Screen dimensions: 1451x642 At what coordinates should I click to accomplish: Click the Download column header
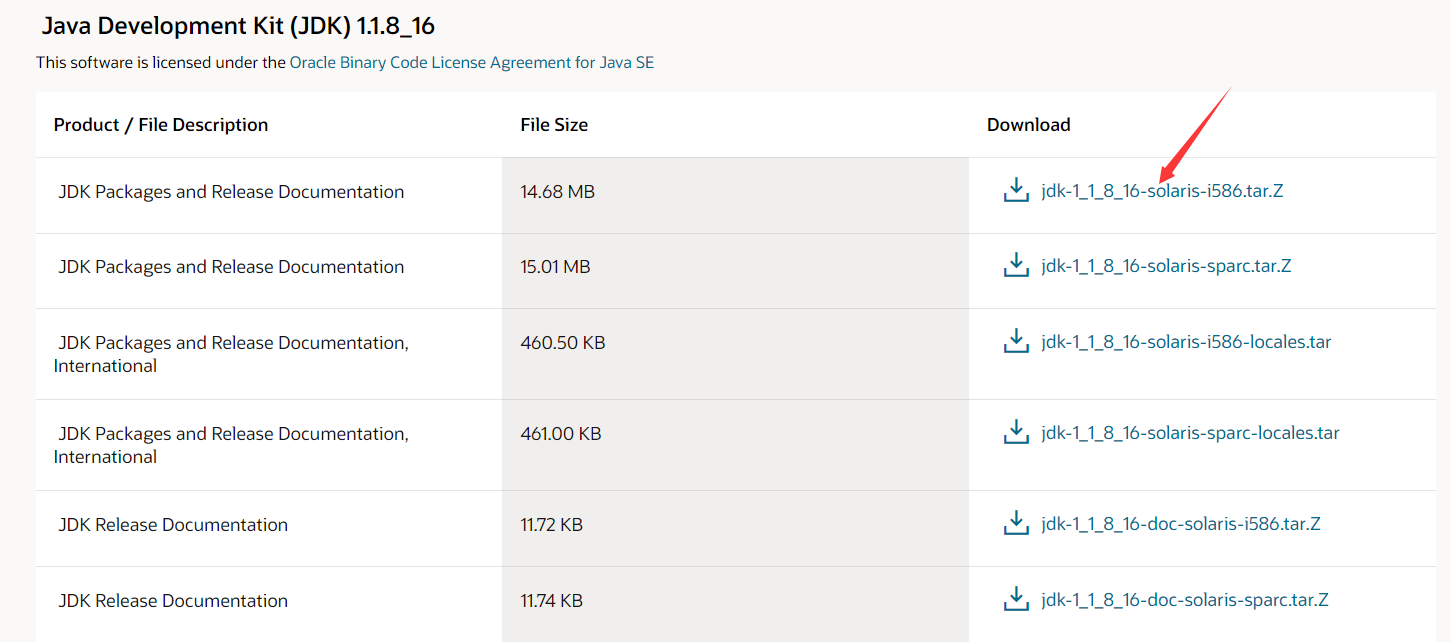pyautogui.click(x=1028, y=125)
